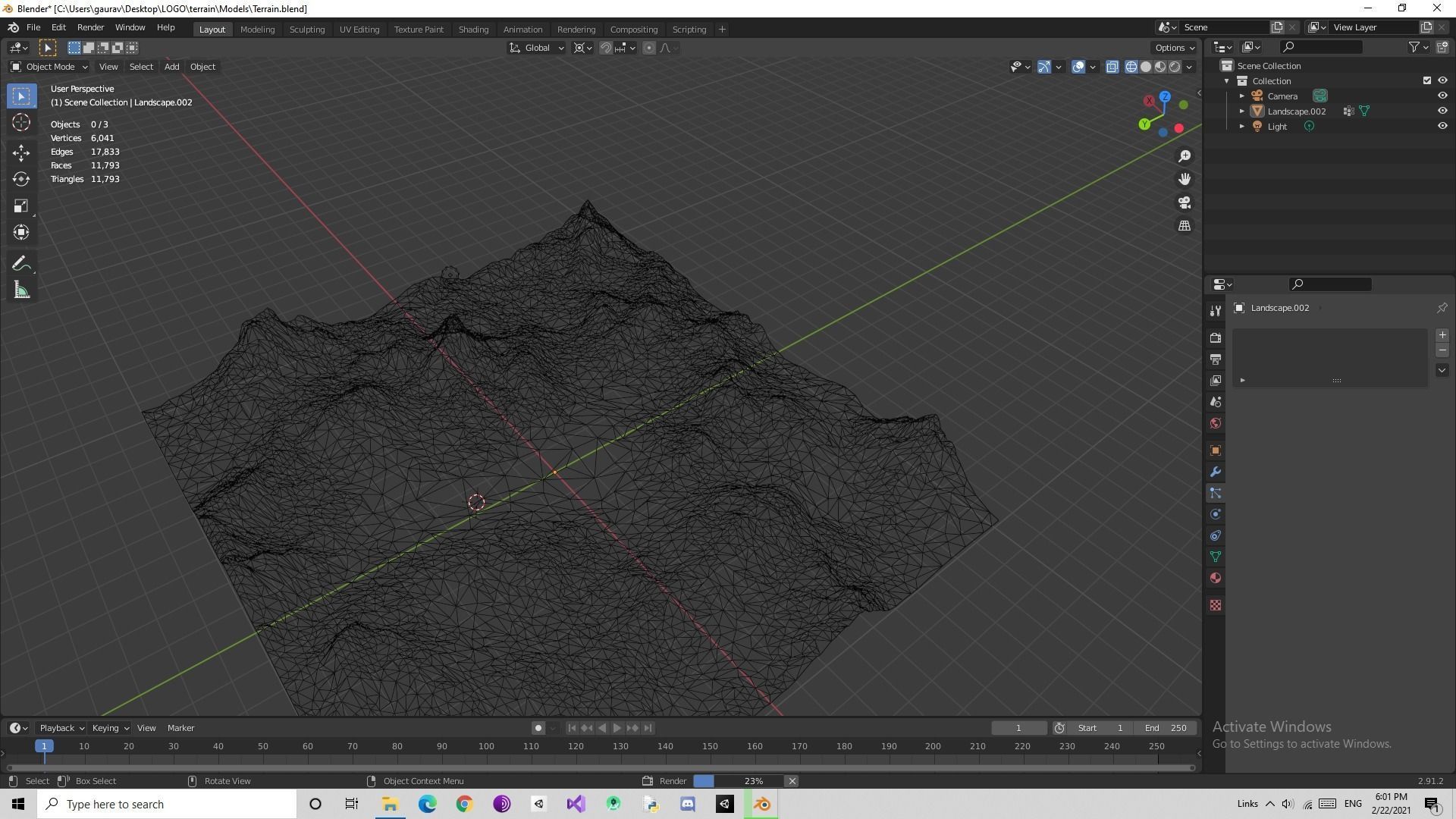Toggle viewport gizmos button
Screen dimensions: 1456x819
pyautogui.click(x=1044, y=67)
